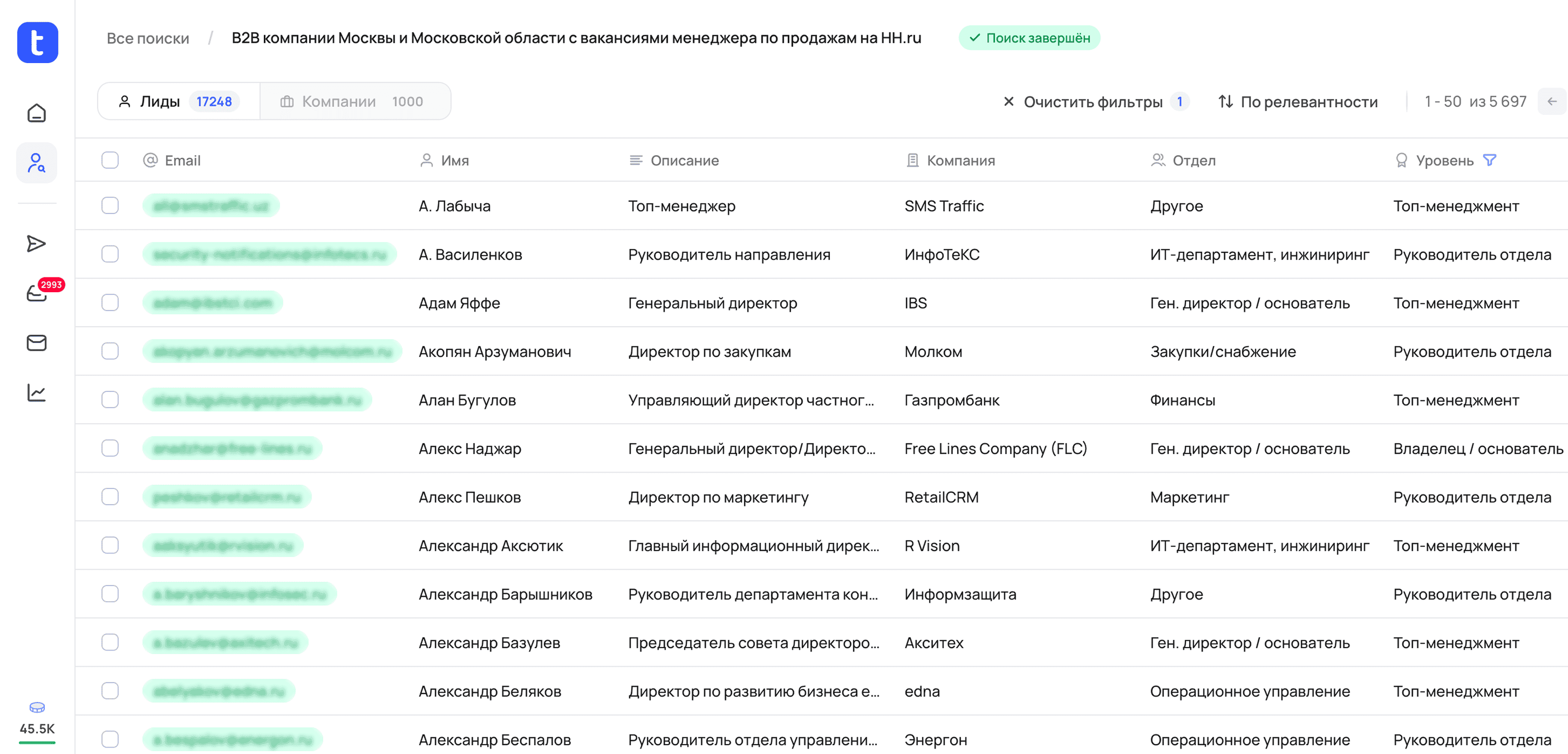Click the Имя column header

tap(444, 160)
